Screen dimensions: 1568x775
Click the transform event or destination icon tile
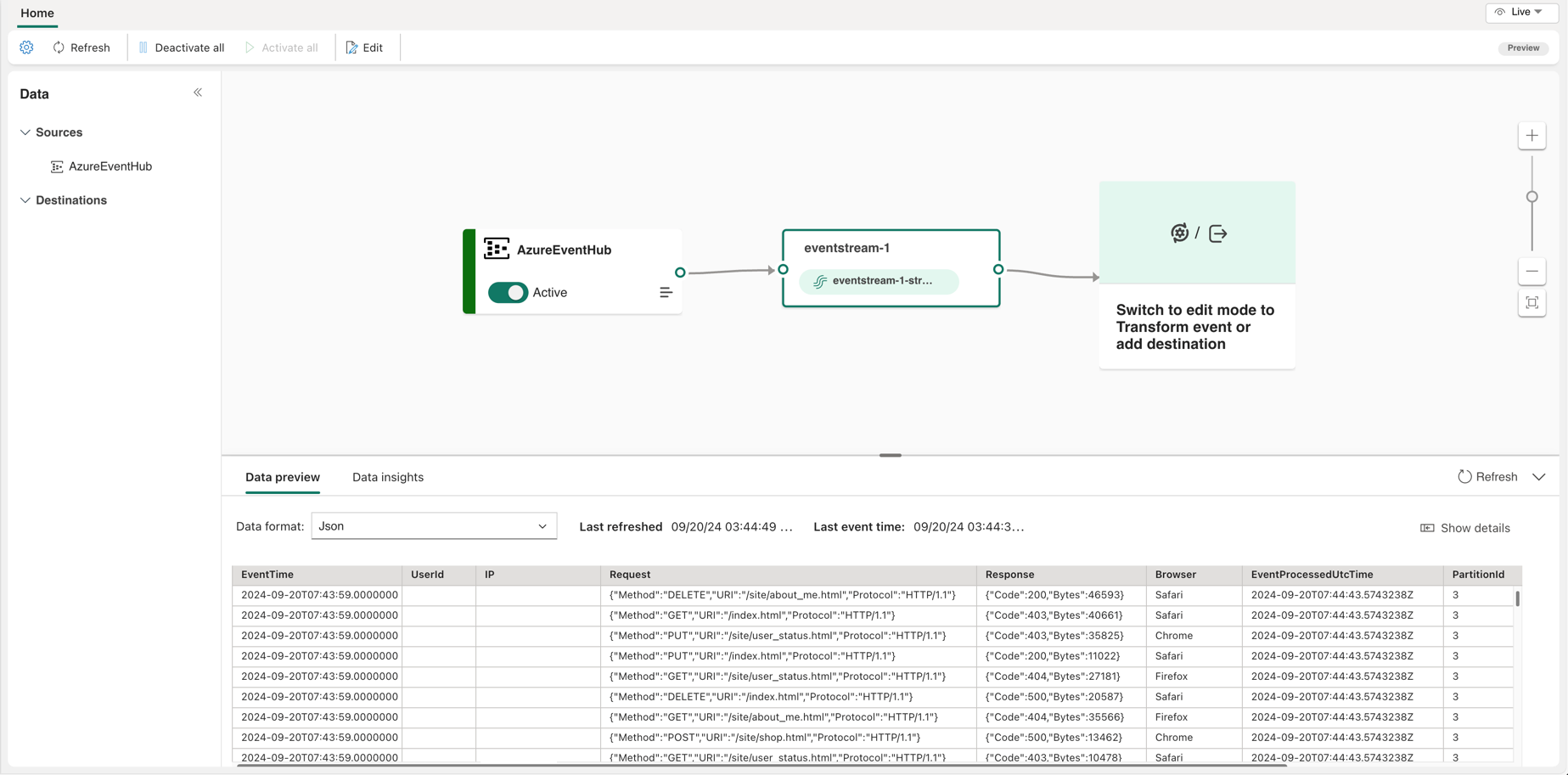[1197, 233]
